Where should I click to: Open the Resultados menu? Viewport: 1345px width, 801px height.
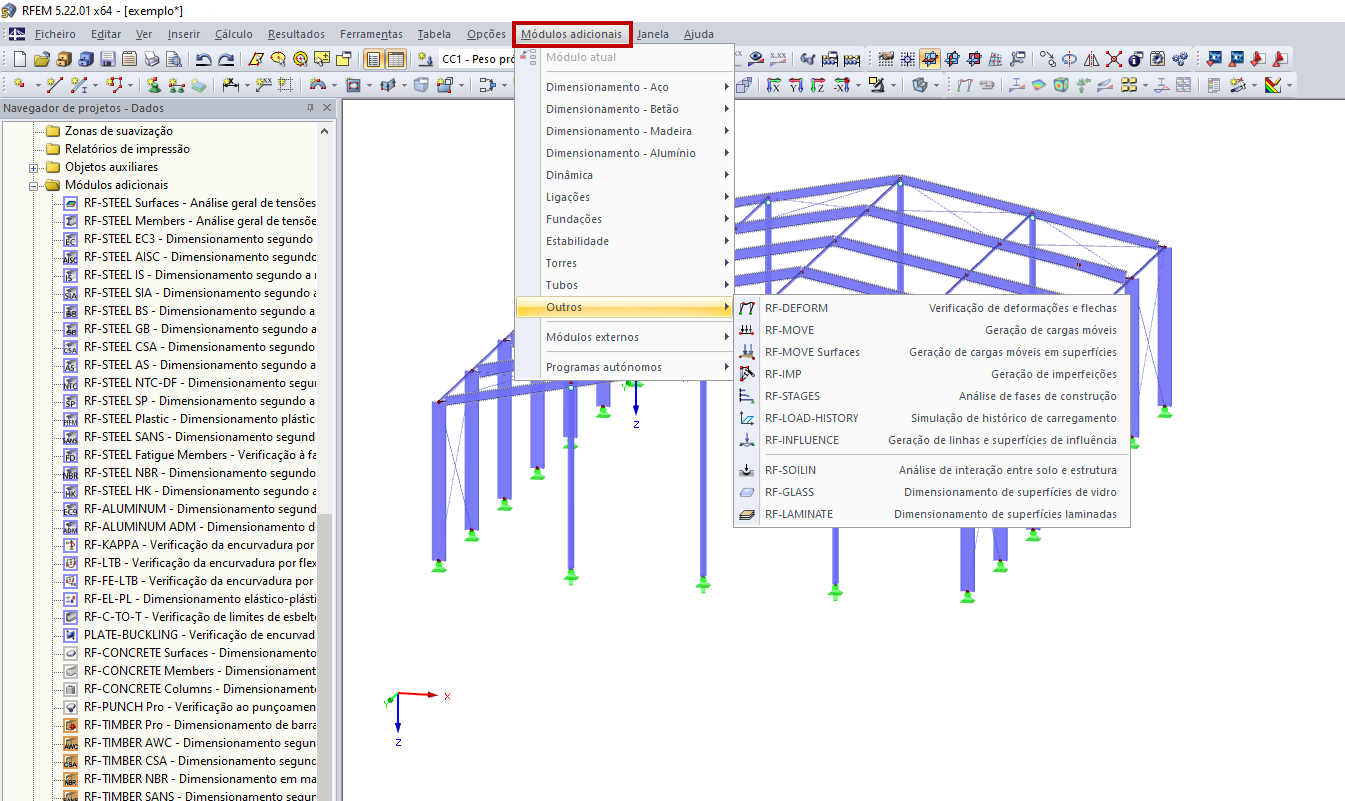click(296, 34)
